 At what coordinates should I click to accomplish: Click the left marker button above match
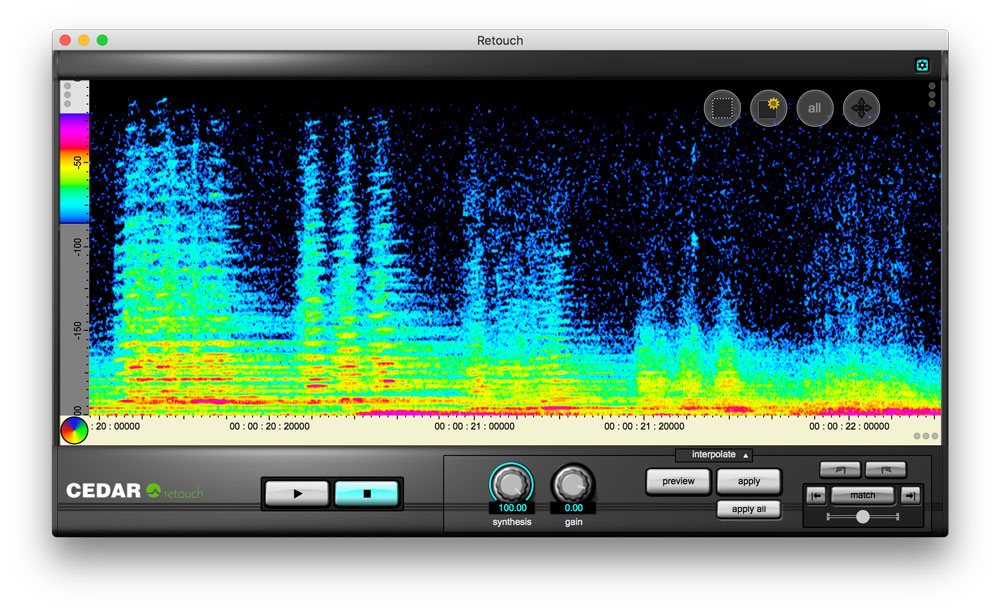coord(840,470)
